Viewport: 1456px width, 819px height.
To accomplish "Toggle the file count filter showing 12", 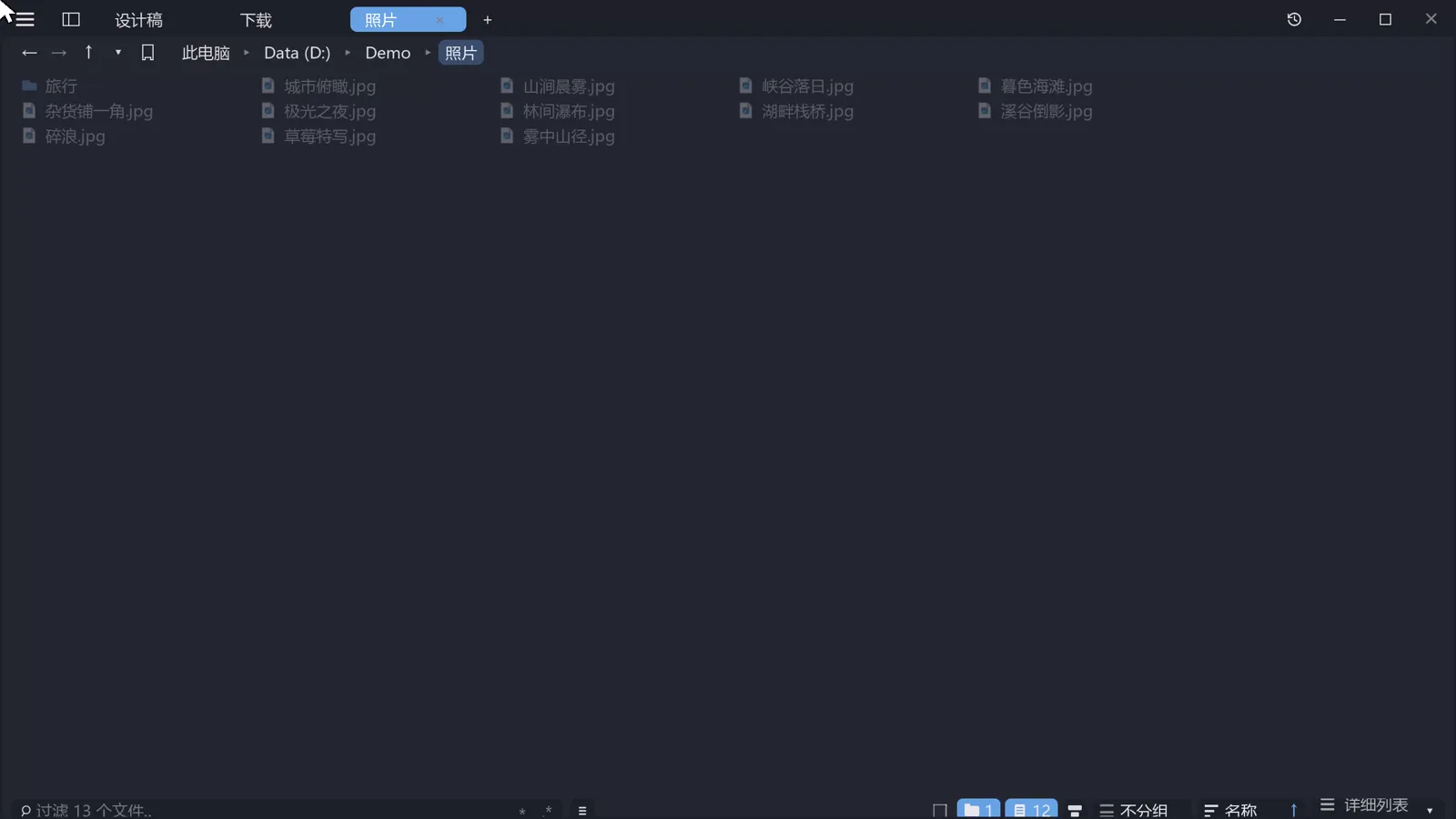I will [1031, 809].
